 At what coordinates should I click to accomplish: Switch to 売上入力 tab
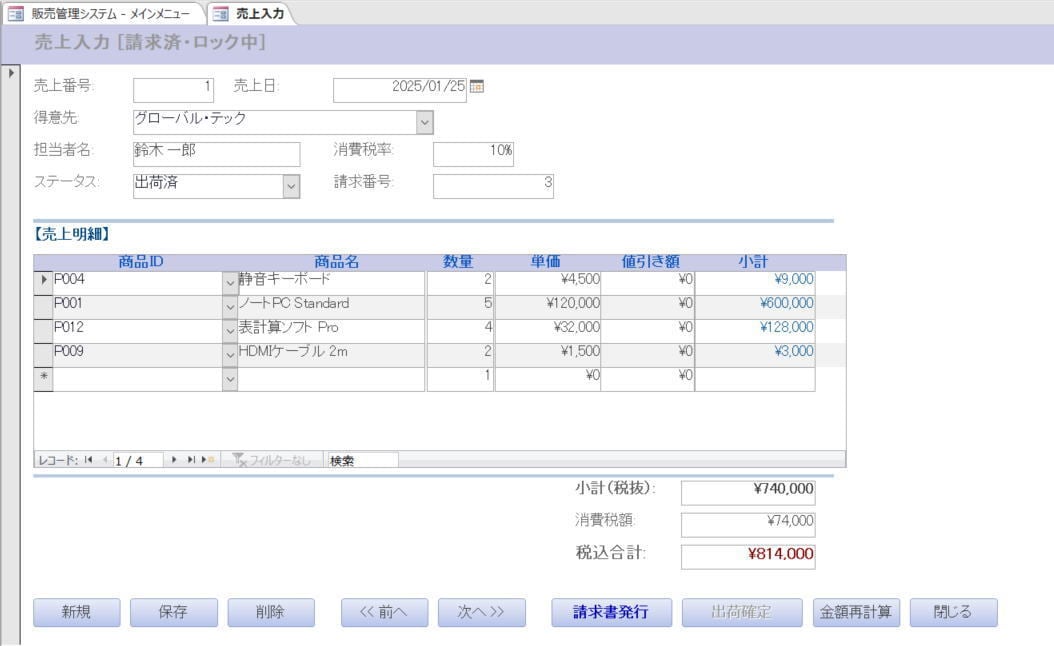pos(251,13)
